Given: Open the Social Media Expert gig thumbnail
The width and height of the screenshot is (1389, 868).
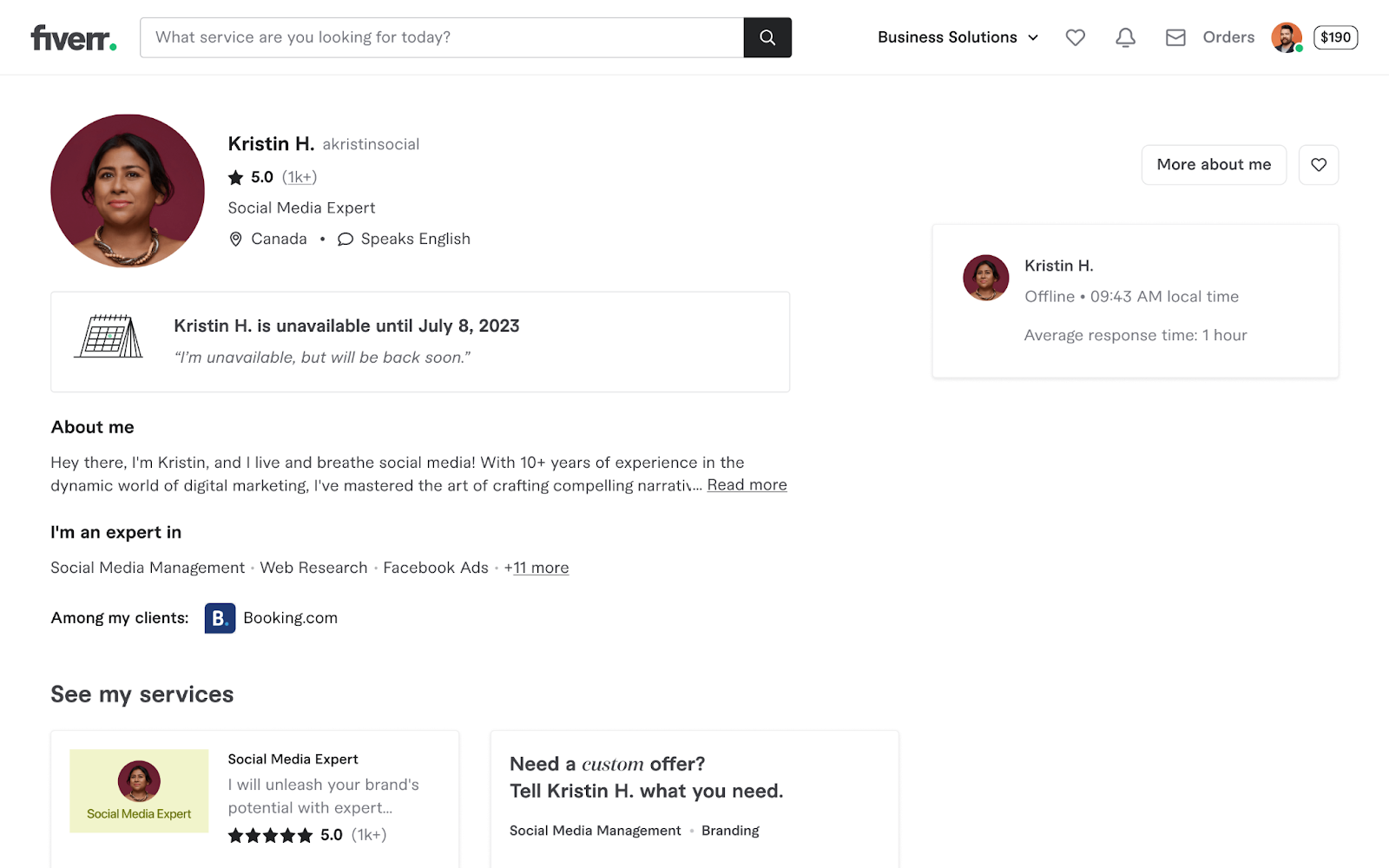Looking at the screenshot, I should [139, 791].
